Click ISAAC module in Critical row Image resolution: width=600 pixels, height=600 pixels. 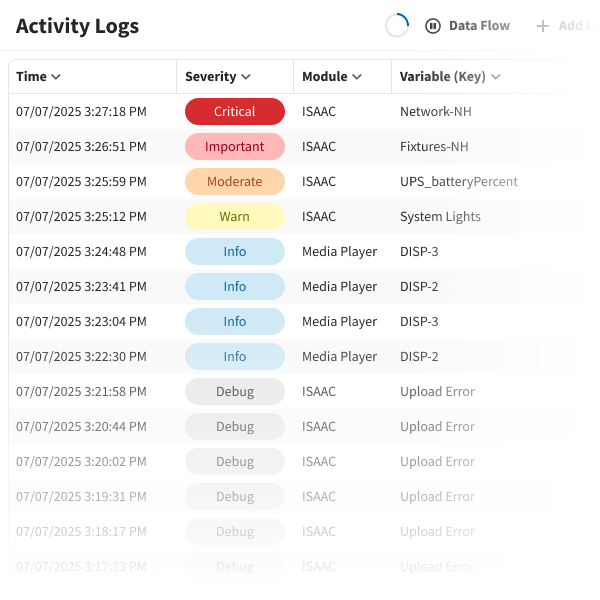[319, 111]
